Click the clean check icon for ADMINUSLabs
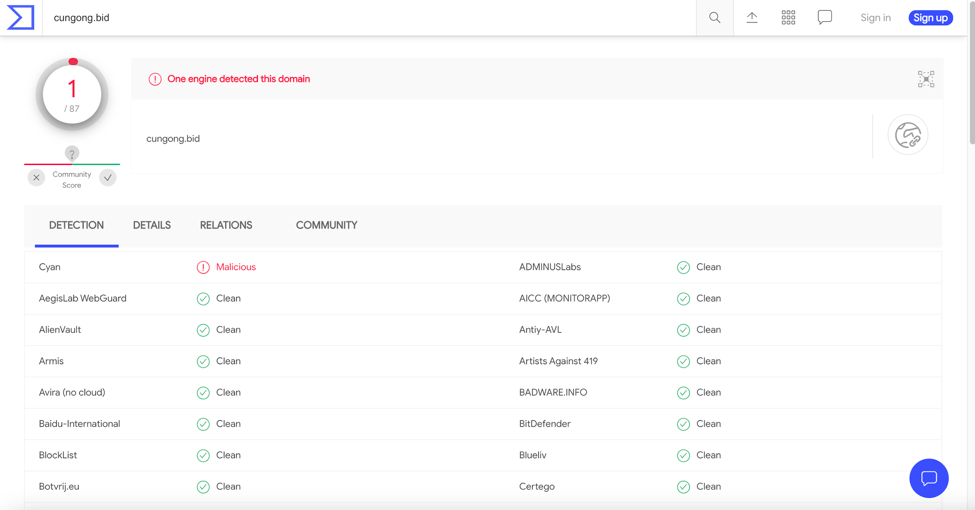Image resolution: width=975 pixels, height=510 pixels. (x=683, y=267)
